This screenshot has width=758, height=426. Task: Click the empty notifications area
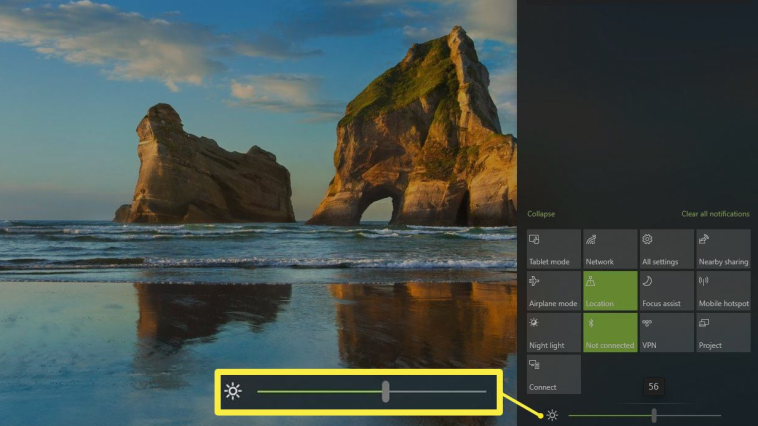point(638,104)
